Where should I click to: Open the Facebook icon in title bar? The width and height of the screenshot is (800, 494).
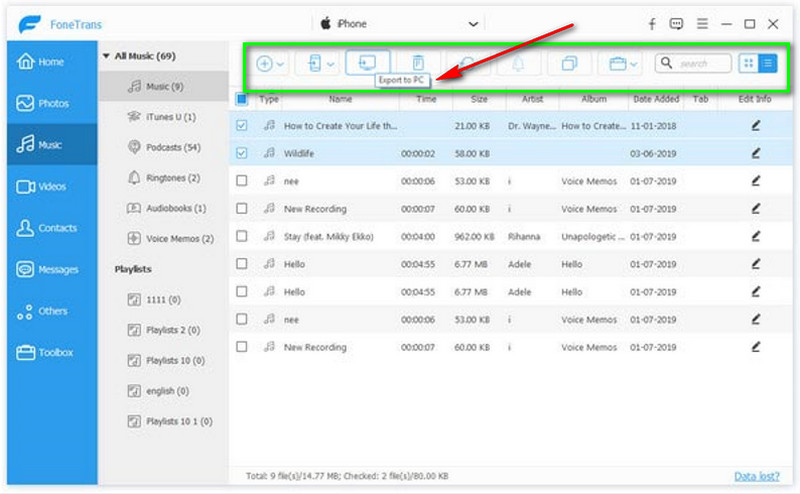tap(652, 23)
